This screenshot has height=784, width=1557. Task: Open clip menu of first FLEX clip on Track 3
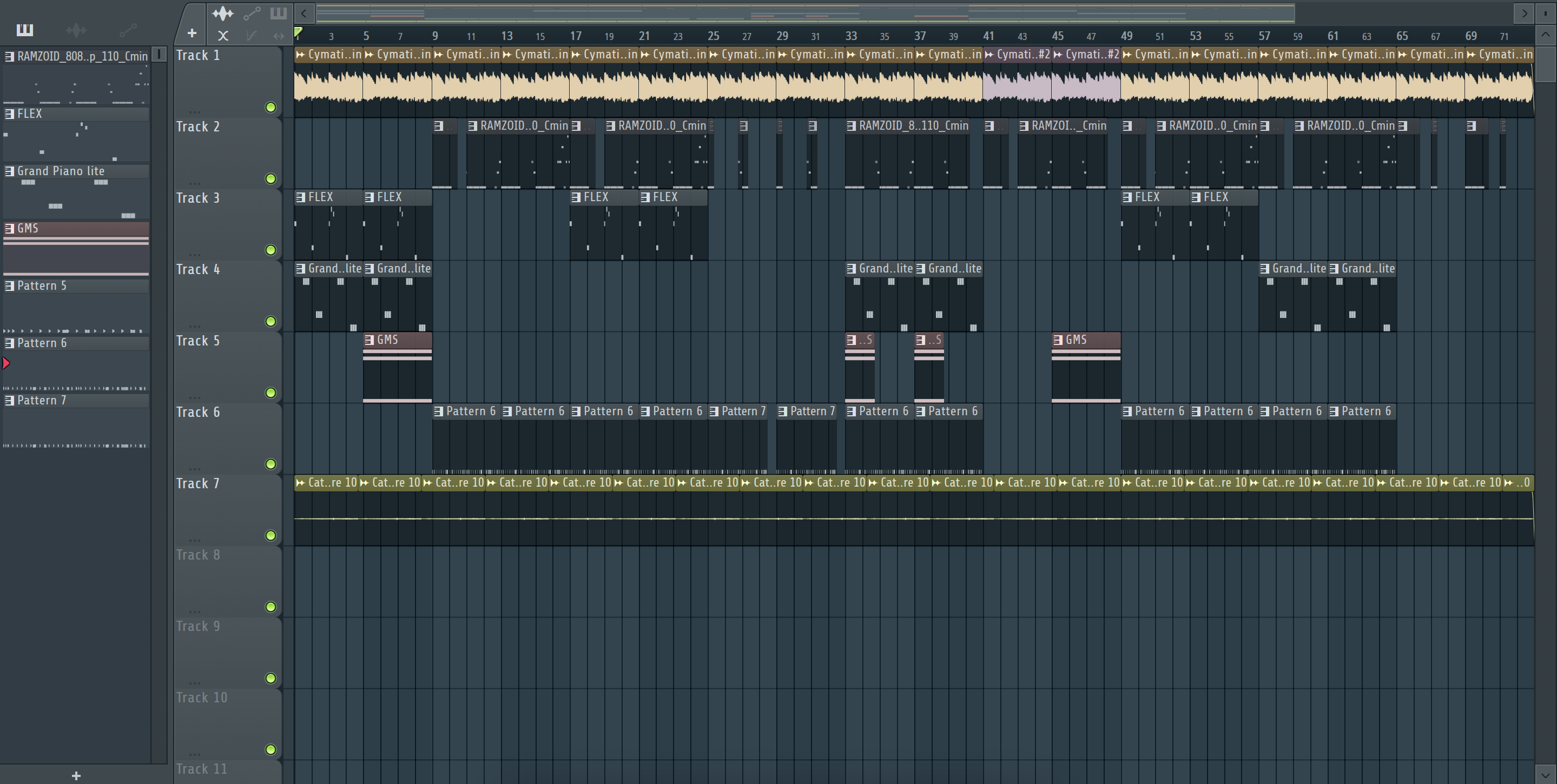(x=300, y=197)
